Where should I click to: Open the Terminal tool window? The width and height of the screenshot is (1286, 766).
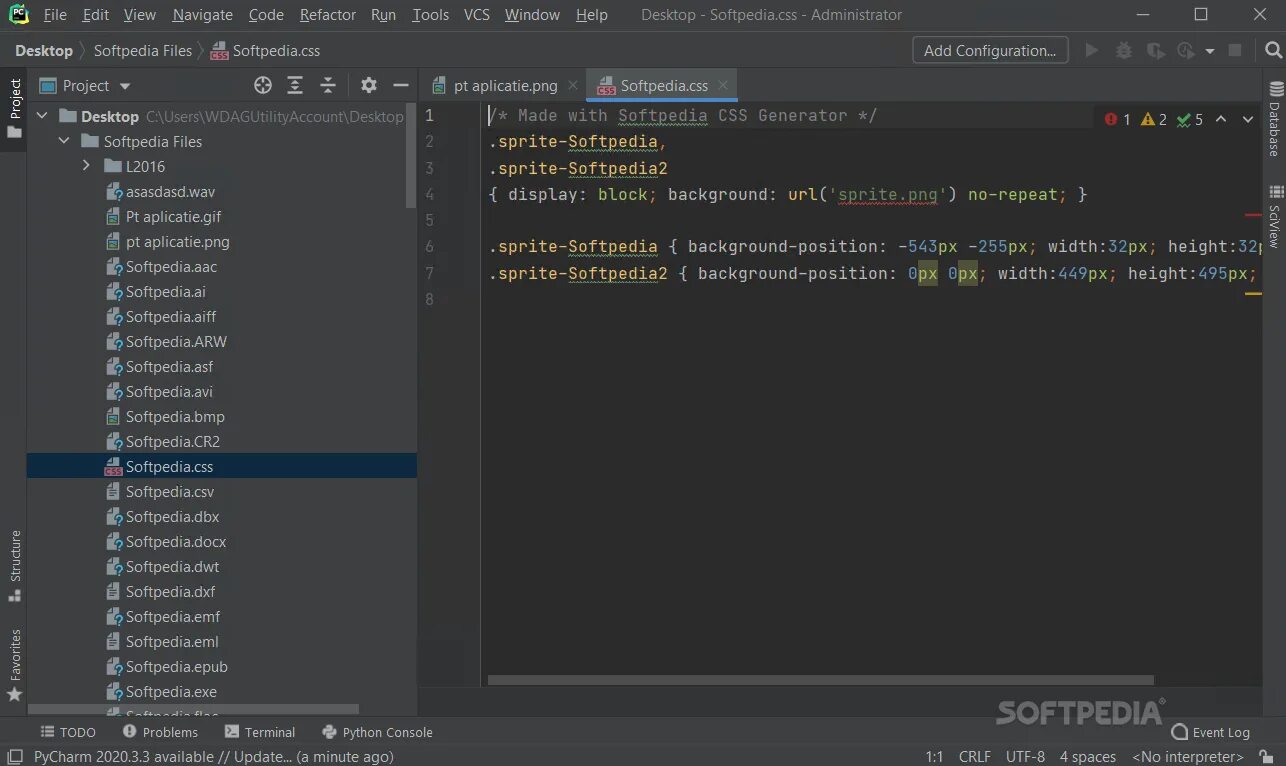pyautogui.click(x=260, y=732)
